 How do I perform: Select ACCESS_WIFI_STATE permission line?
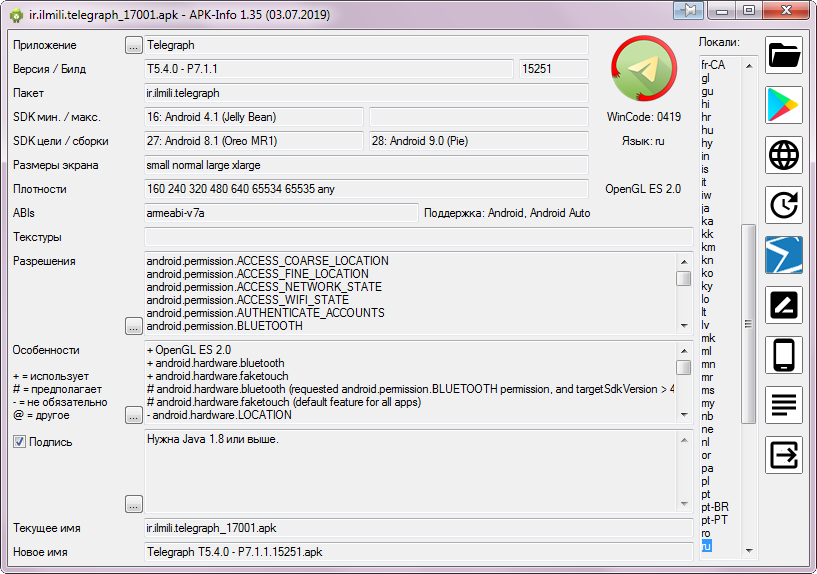coord(247,300)
